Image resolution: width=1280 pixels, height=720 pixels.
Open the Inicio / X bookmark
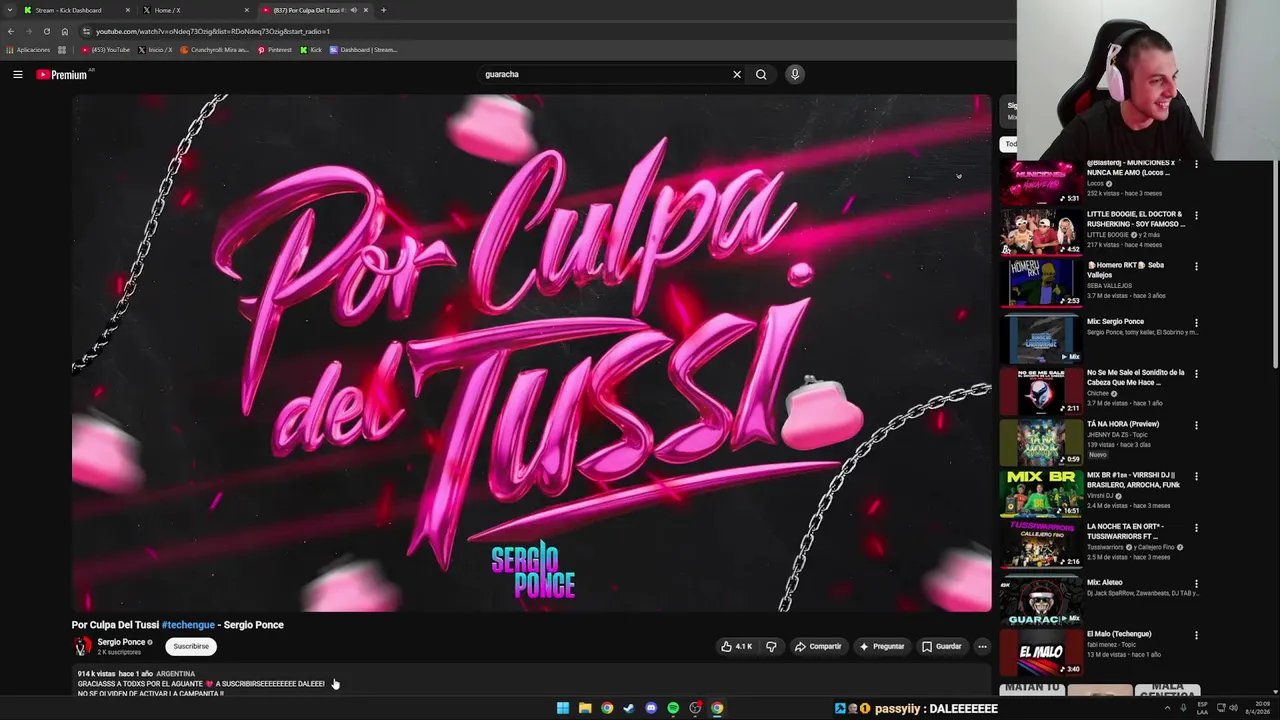[156, 50]
